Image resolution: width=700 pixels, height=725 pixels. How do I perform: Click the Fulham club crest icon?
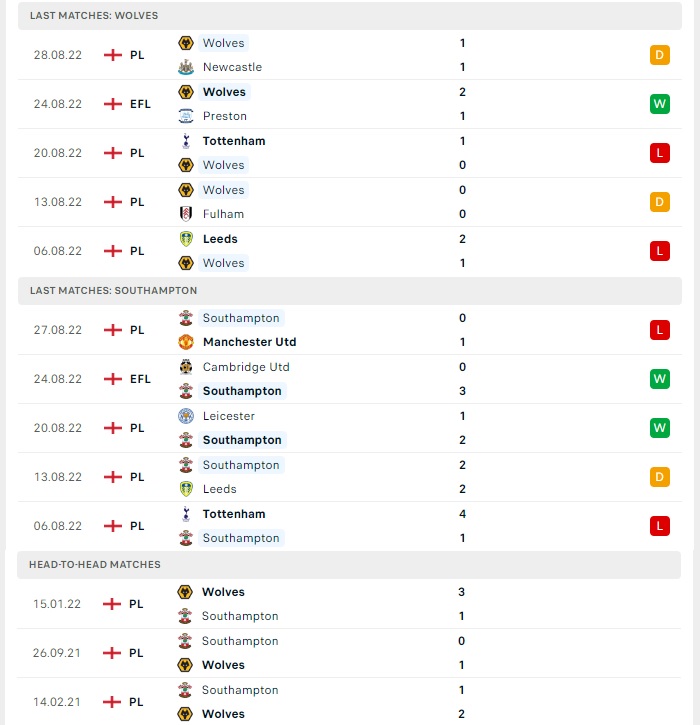coord(186,214)
